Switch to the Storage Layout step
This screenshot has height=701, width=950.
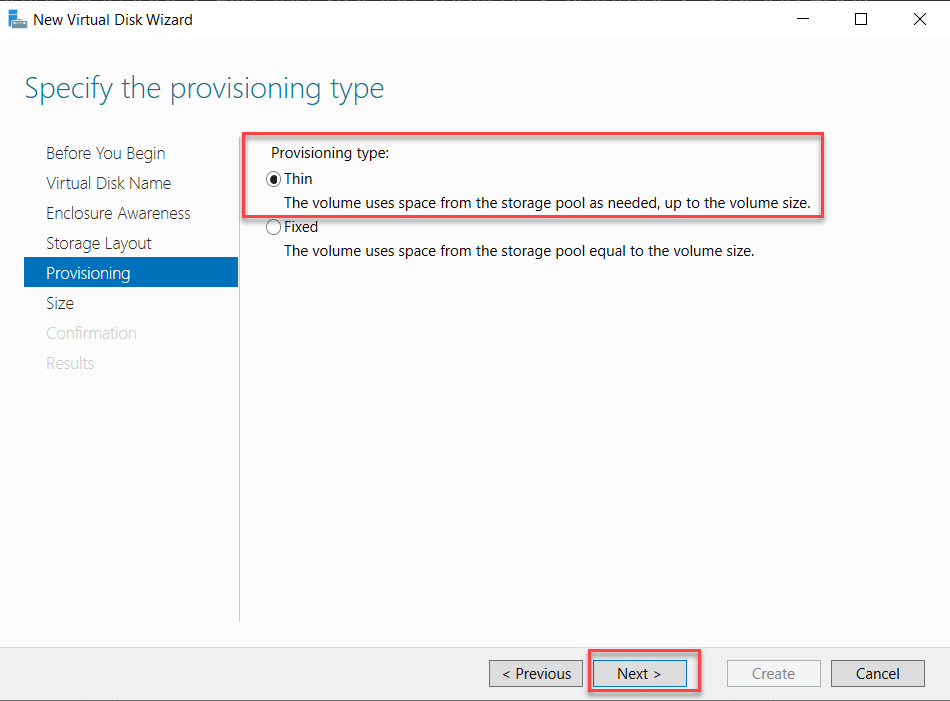click(x=99, y=244)
